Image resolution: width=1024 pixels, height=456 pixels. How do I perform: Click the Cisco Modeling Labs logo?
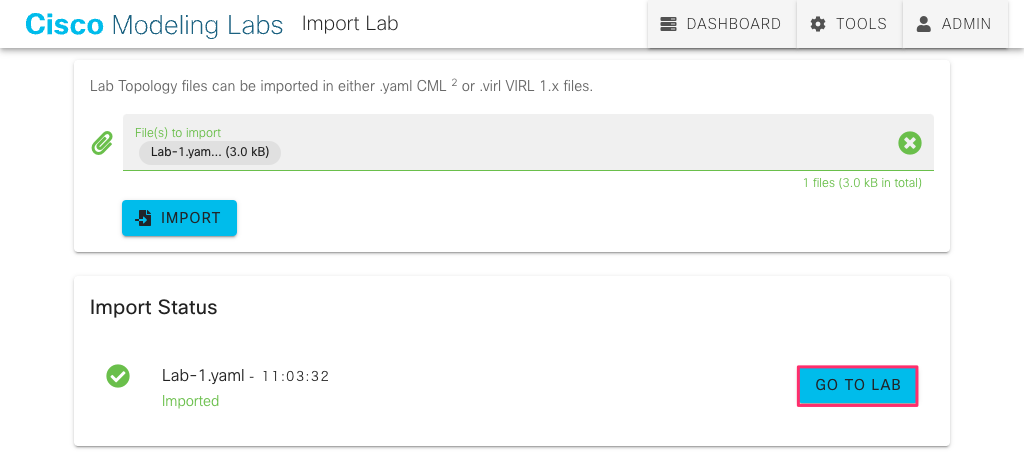(x=154, y=24)
